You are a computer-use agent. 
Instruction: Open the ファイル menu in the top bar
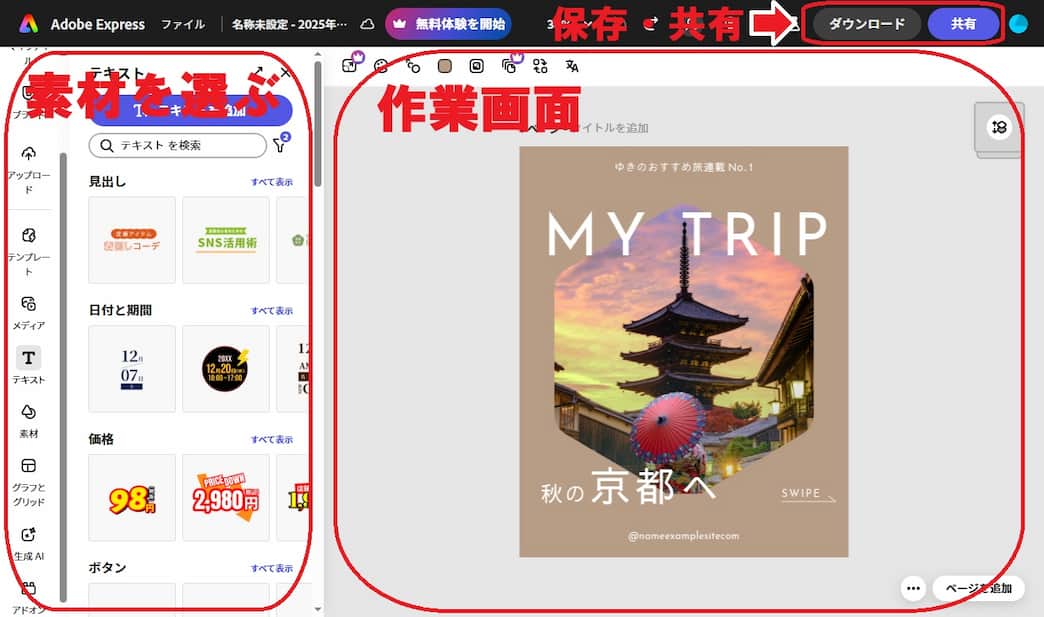click(x=184, y=23)
